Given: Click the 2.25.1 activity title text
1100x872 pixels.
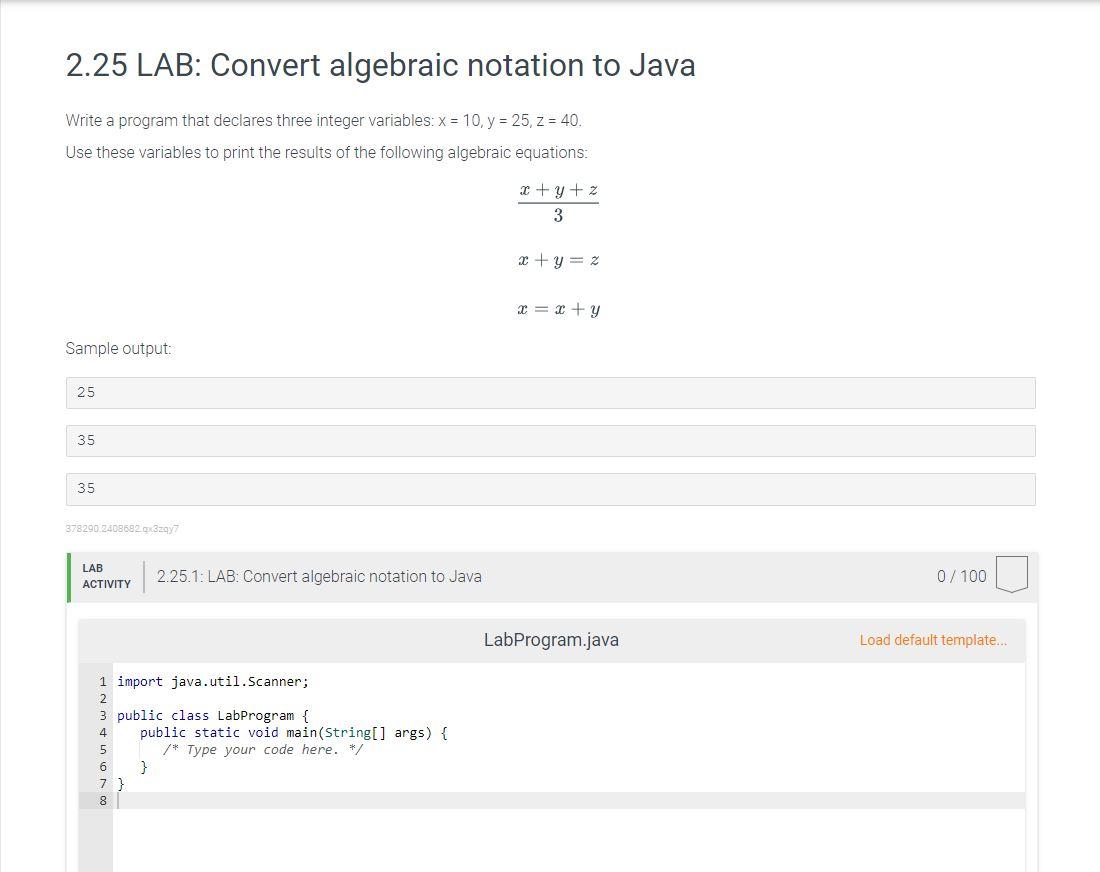Looking at the screenshot, I should point(319,576).
